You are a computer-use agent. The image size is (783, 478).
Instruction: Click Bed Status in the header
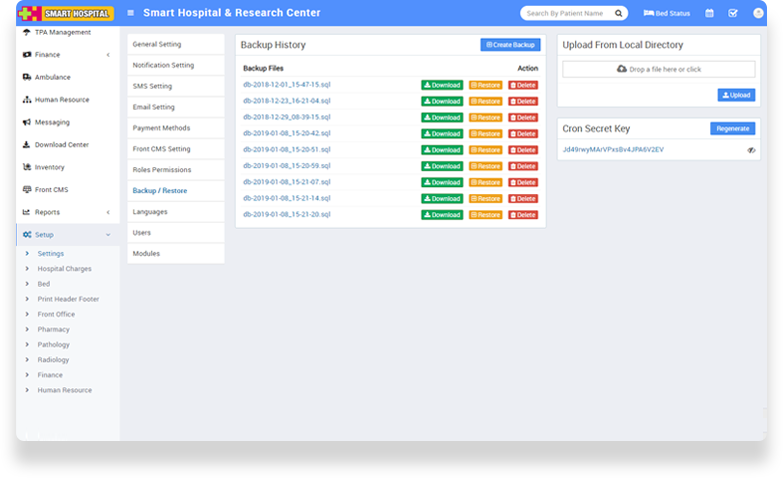[666, 13]
